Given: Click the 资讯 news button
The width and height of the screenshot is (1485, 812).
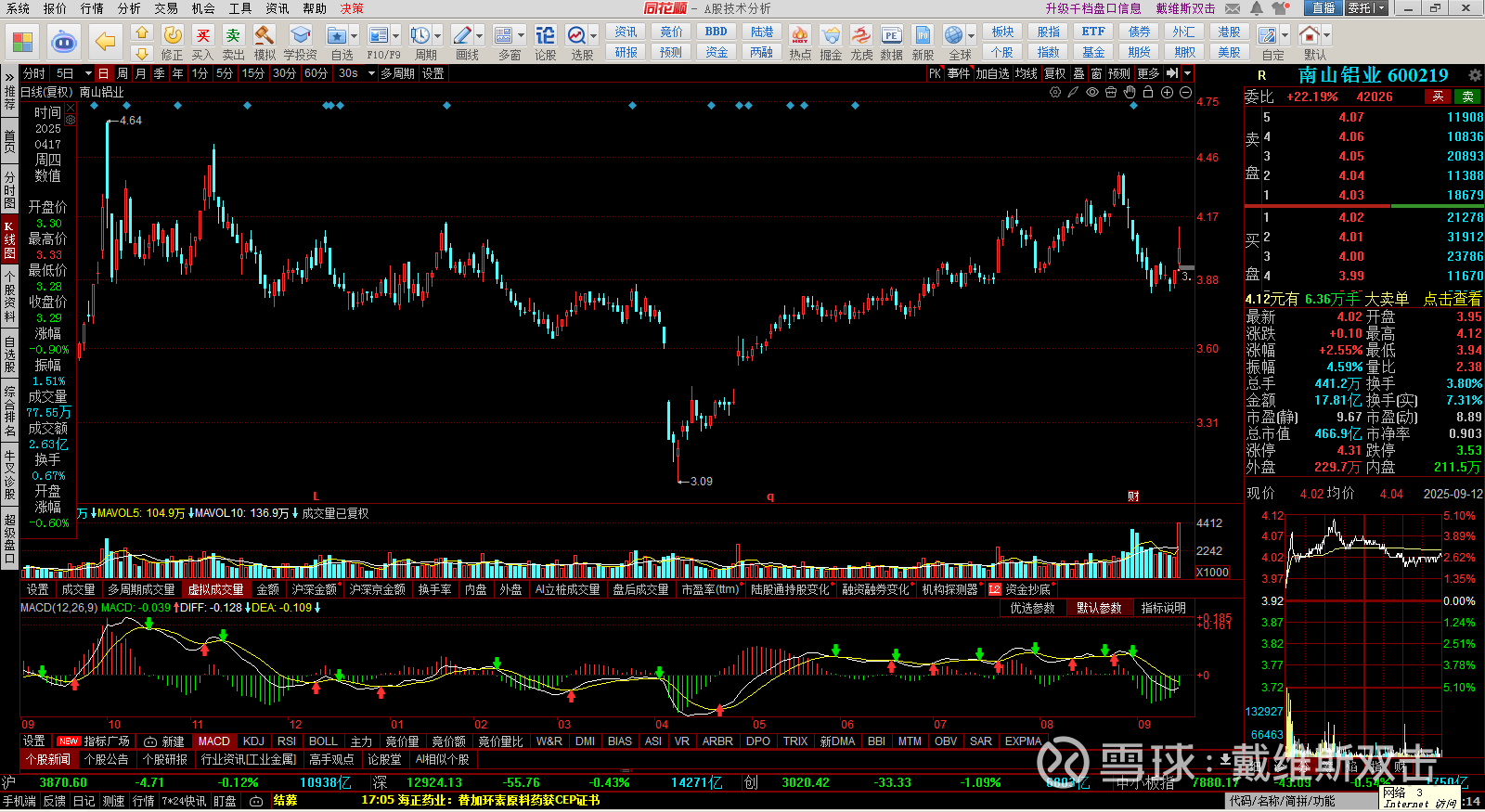Looking at the screenshot, I should 626,32.
